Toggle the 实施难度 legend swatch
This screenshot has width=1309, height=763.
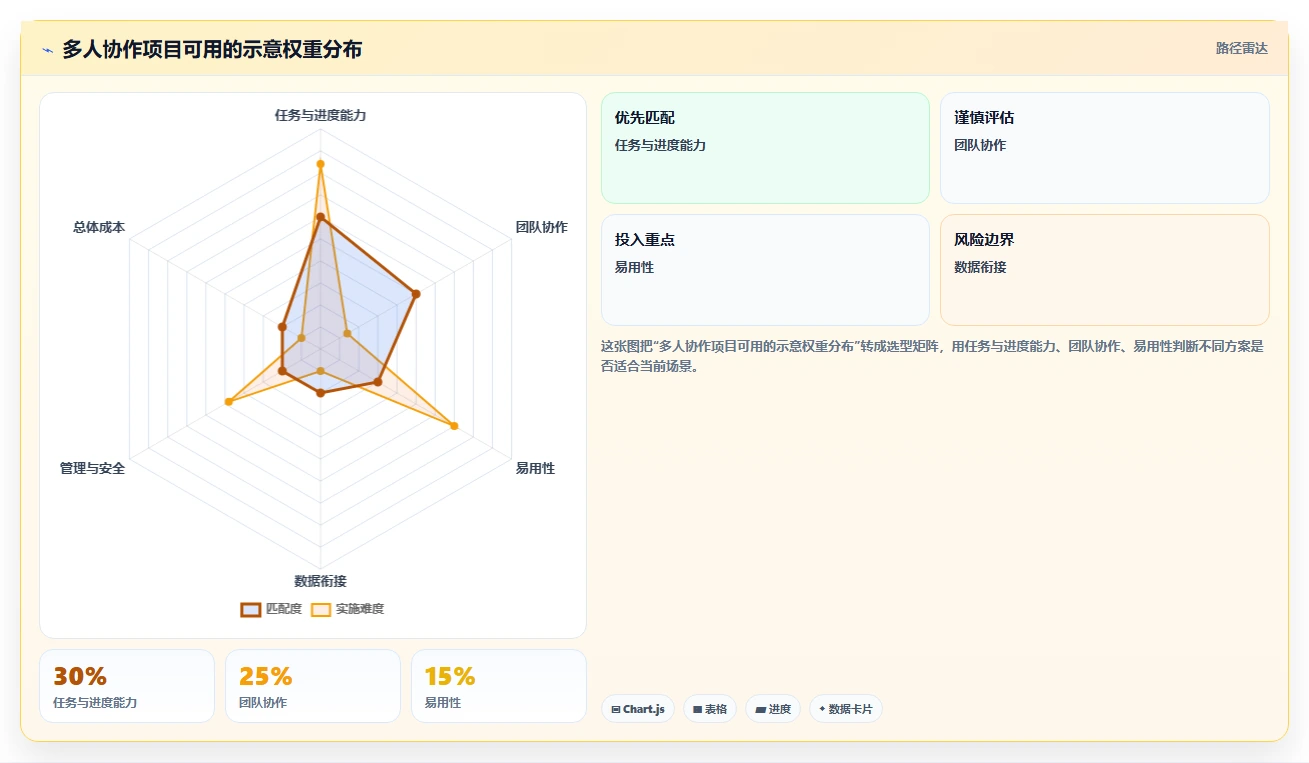coord(321,609)
